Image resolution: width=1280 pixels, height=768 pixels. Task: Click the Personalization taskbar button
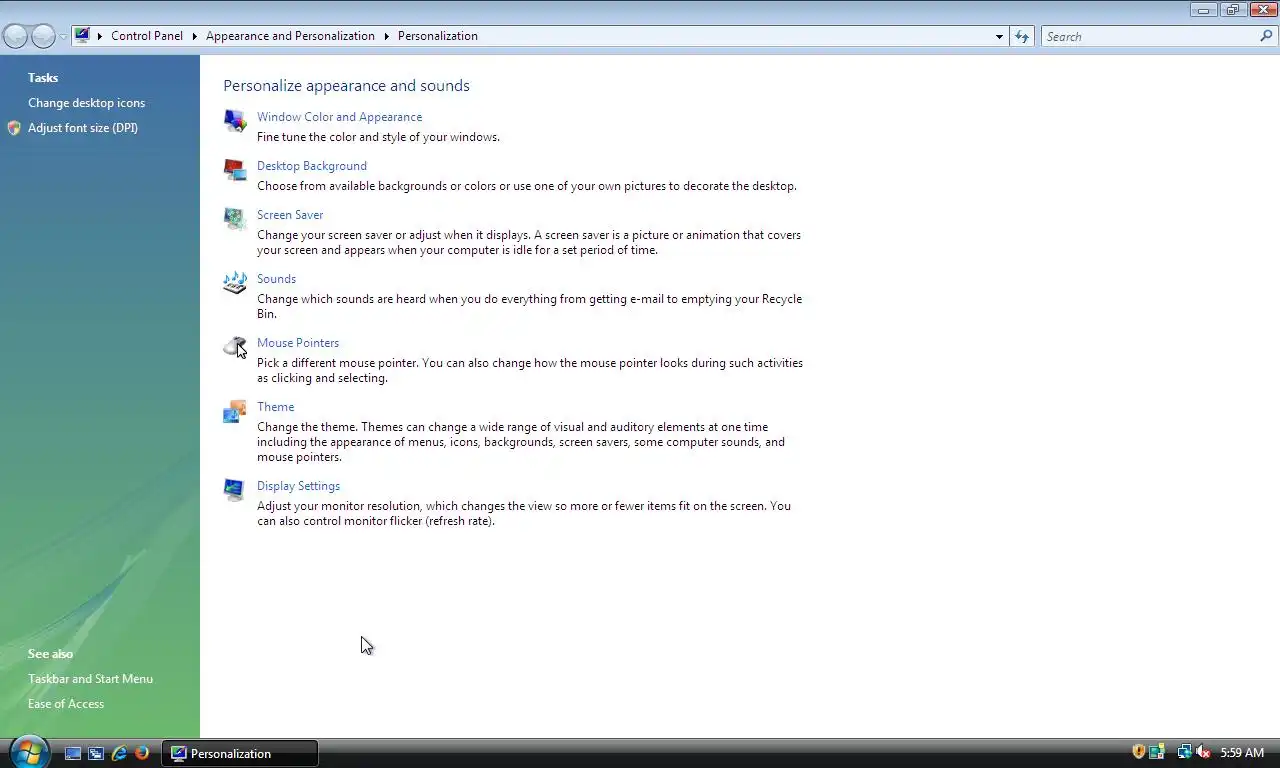240,753
